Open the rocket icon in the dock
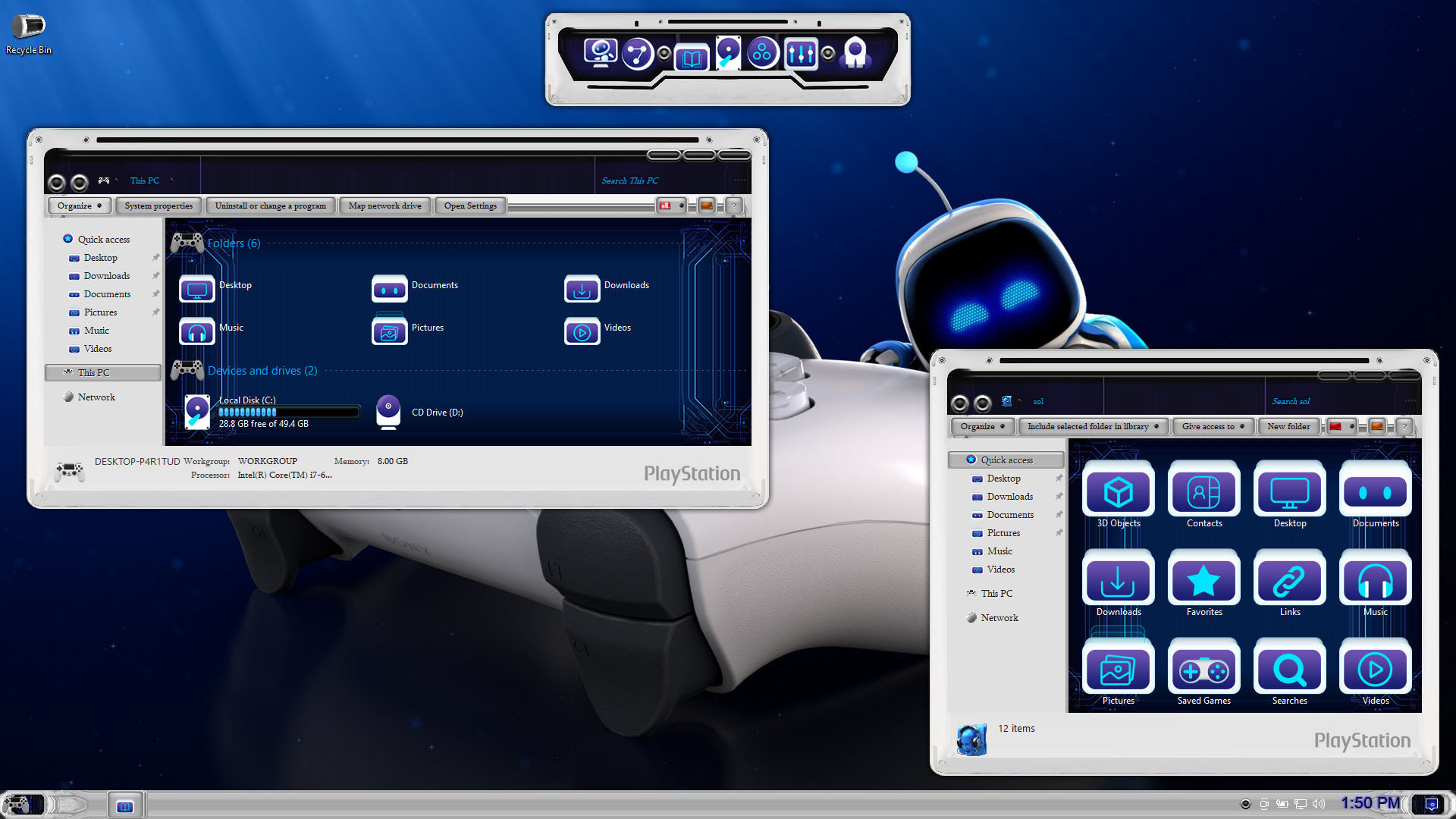Image resolution: width=1456 pixels, height=819 pixels. click(x=855, y=53)
